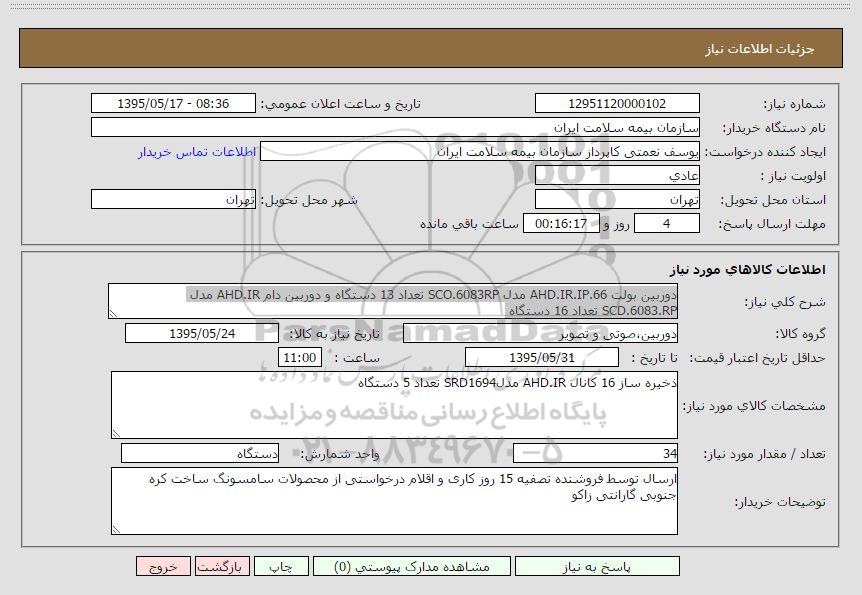862x595 pixels.
Task: Click the resize handle of شرح کلی نیاز box
Action: 114,313
